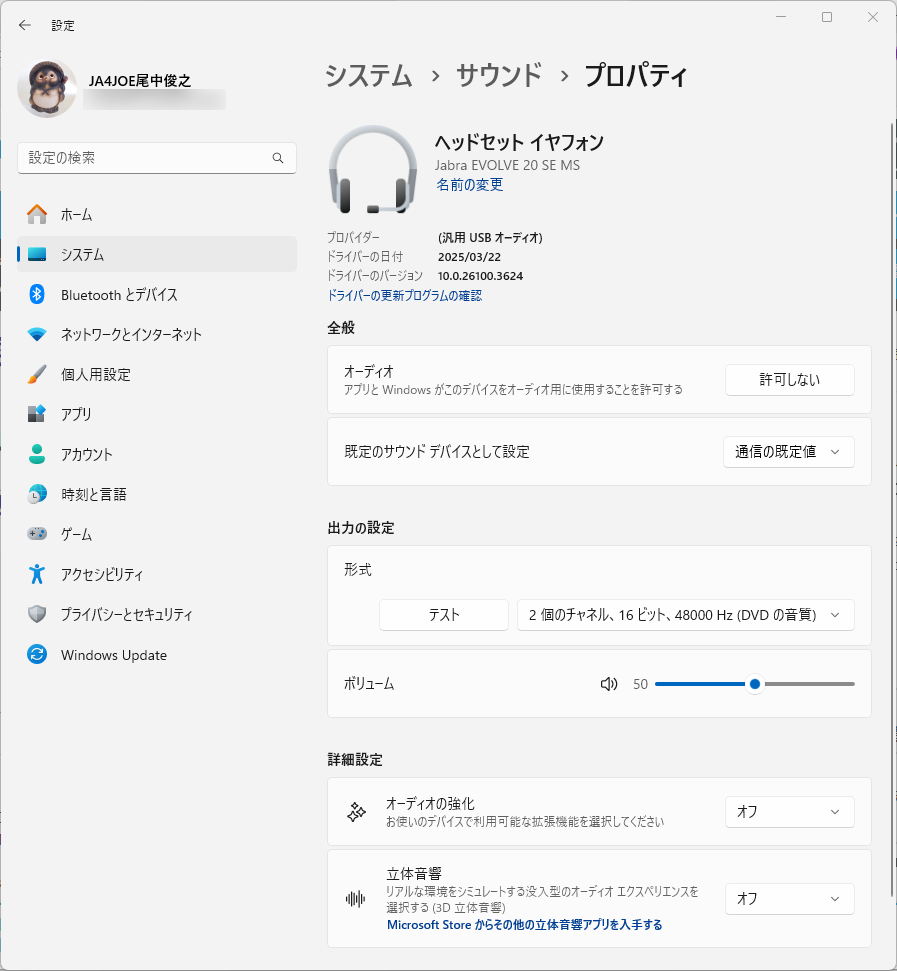Open the audio format dropdown (48000 Hz)
Screen dimensions: 897x971
pos(685,615)
